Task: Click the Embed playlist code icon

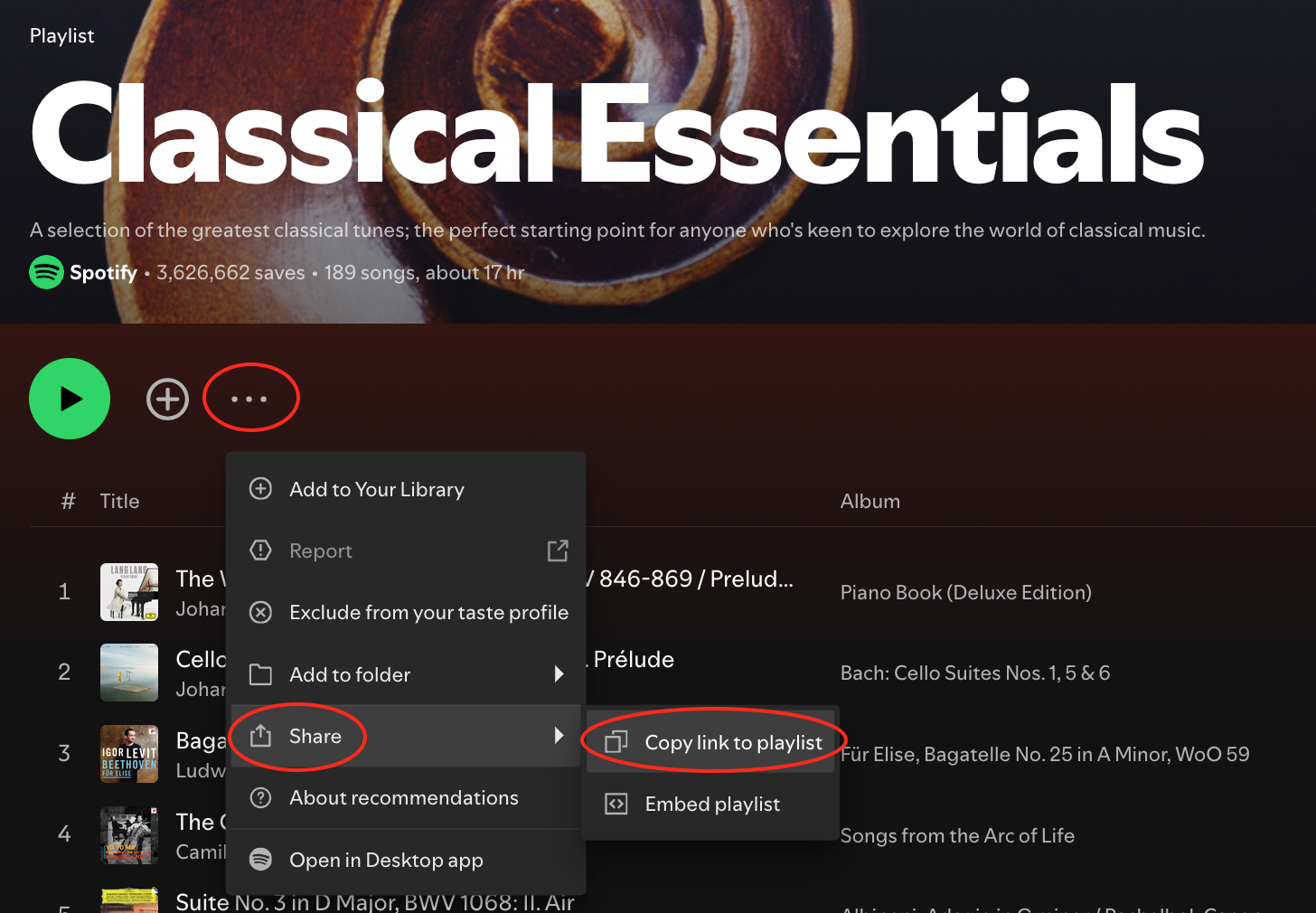Action: [x=616, y=805]
